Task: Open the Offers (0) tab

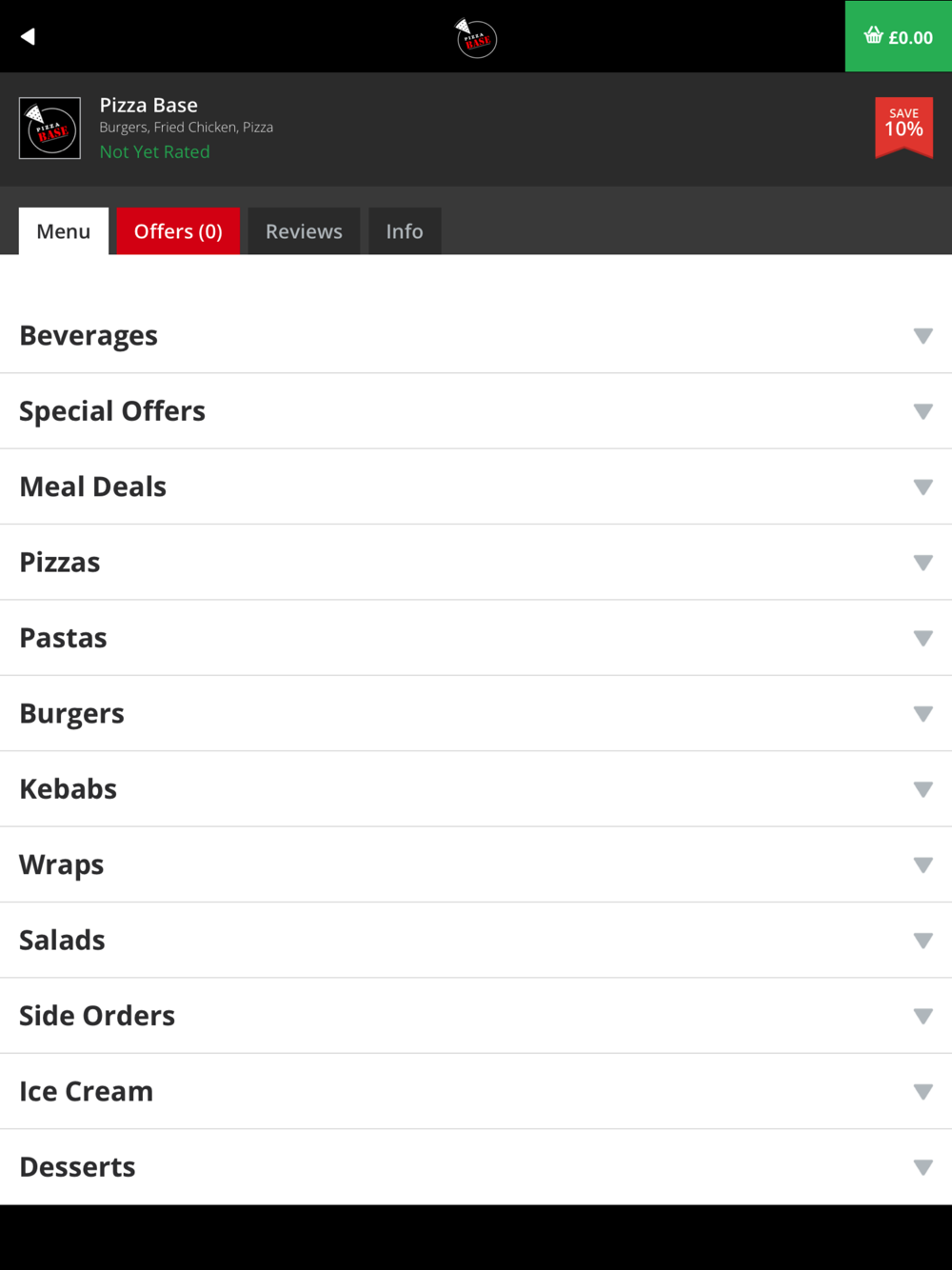Action: 178,231
